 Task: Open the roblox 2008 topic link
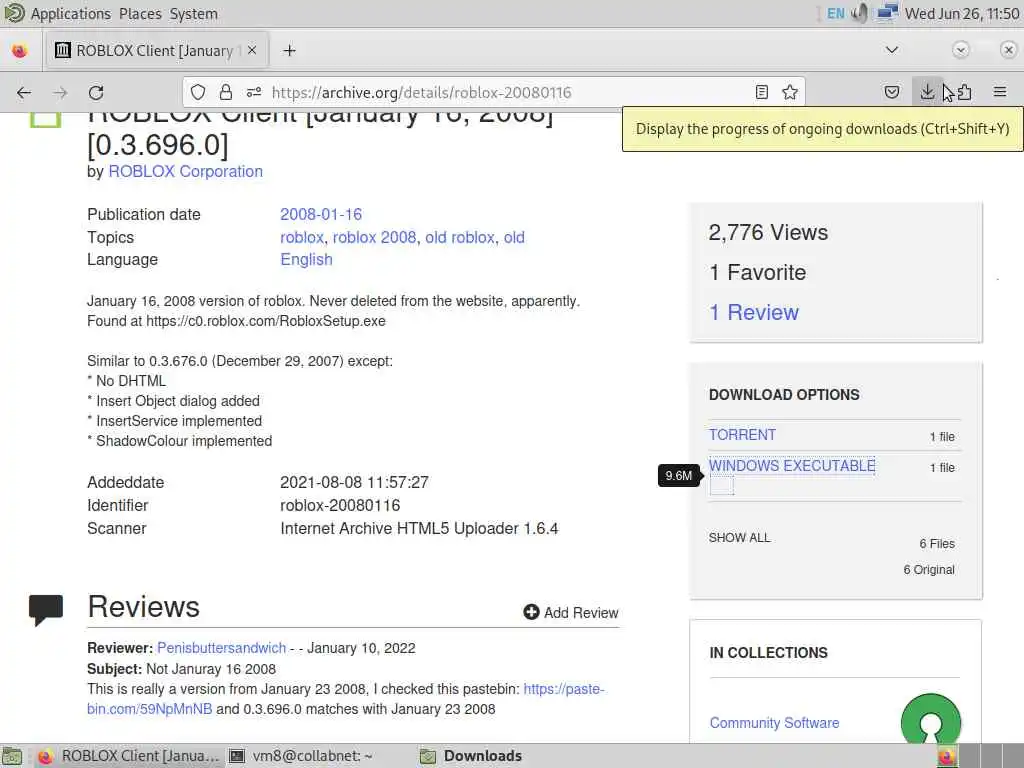point(374,237)
